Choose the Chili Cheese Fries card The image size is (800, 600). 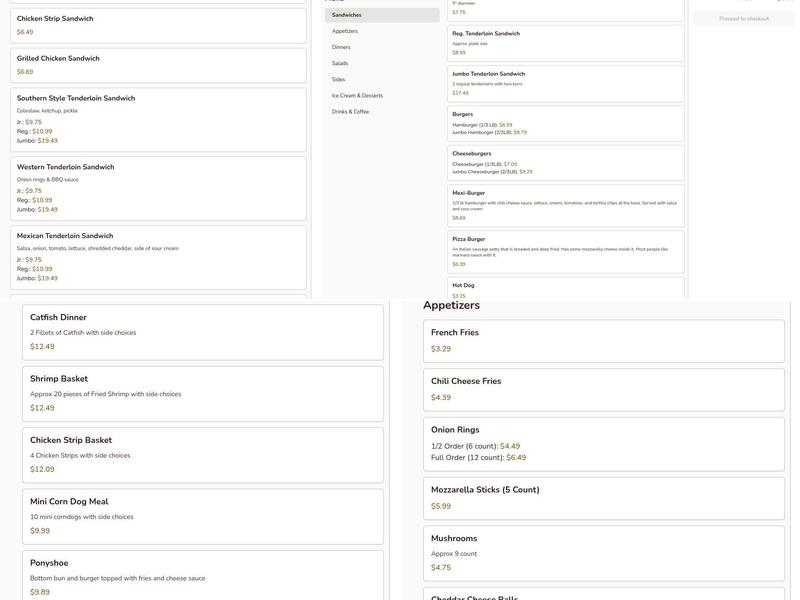(603, 389)
